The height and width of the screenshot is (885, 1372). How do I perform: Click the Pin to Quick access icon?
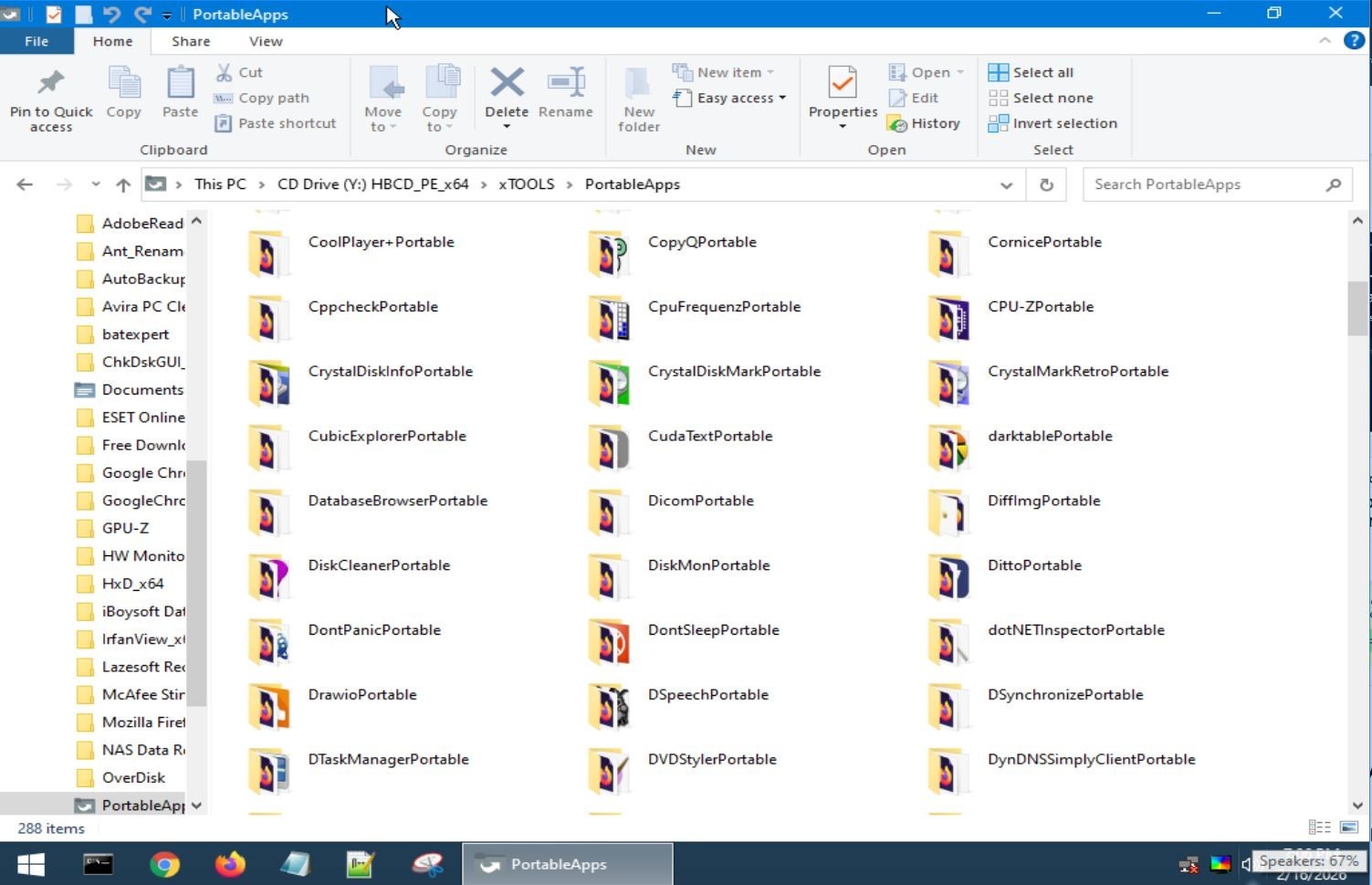(x=51, y=83)
